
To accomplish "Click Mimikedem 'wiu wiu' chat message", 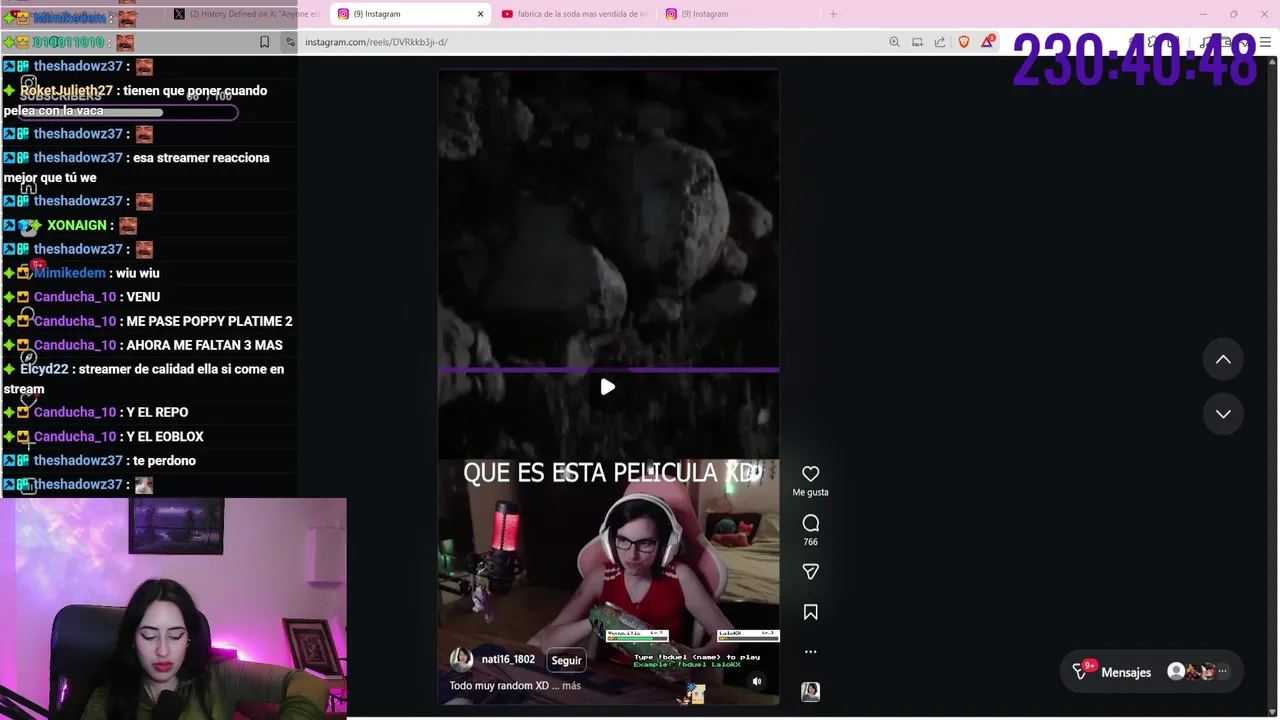I will click(138, 273).
